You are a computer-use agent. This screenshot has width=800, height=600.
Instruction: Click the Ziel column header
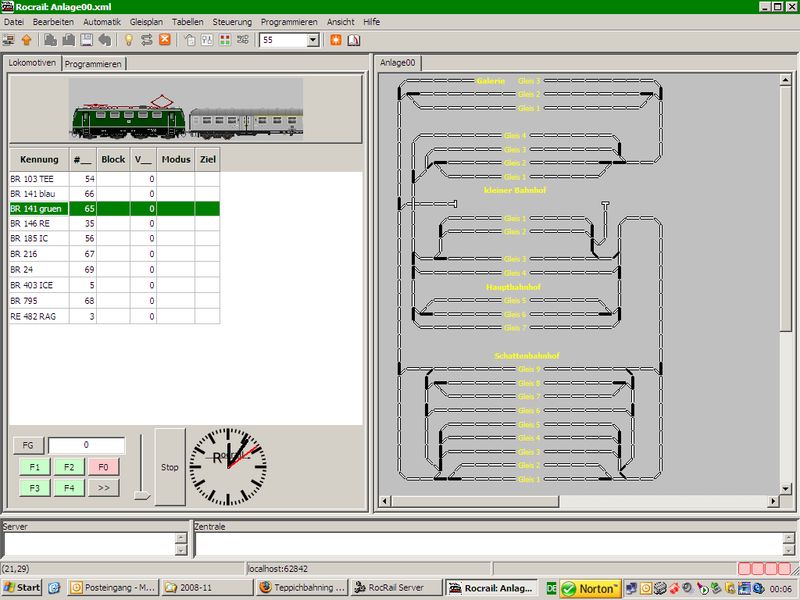click(208, 159)
